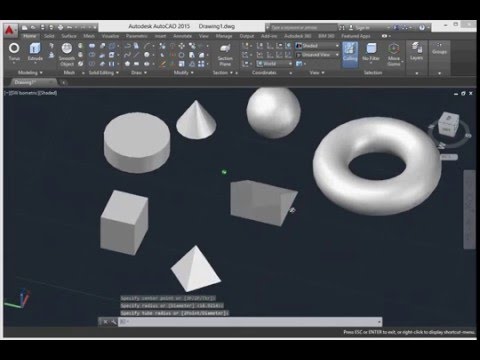Click the SW Isometric view label
The width and height of the screenshot is (480, 360).
(x=24, y=93)
